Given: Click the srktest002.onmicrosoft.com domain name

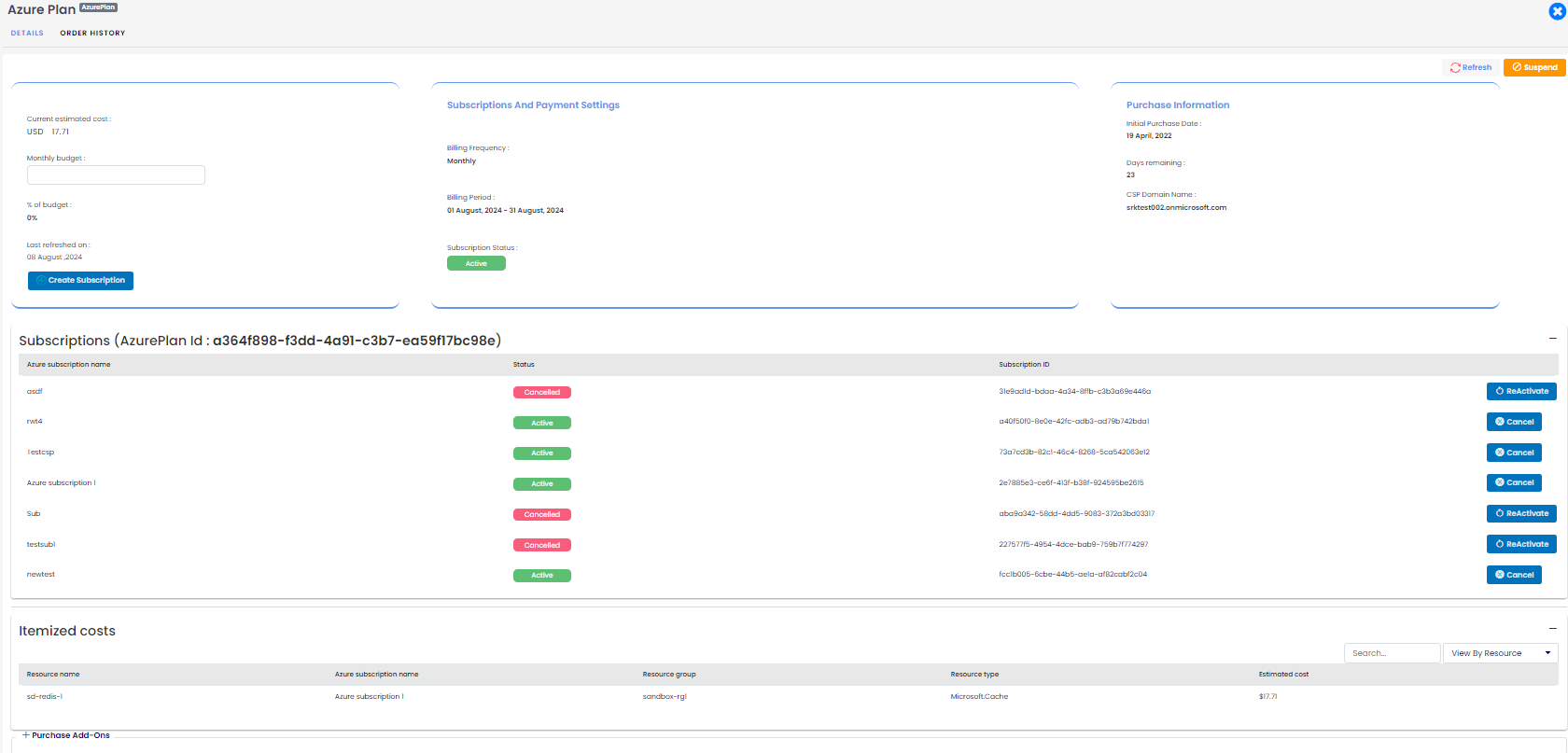Looking at the screenshot, I should pos(1176,207).
